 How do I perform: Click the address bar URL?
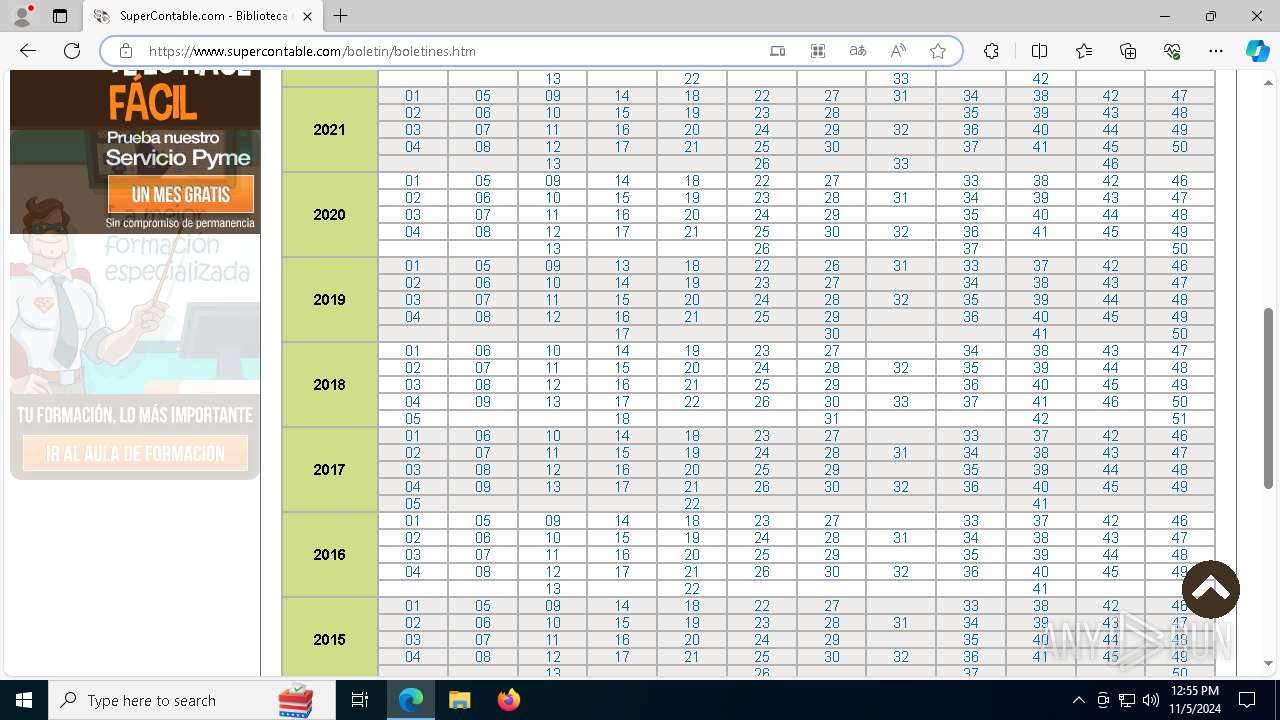pos(312,51)
